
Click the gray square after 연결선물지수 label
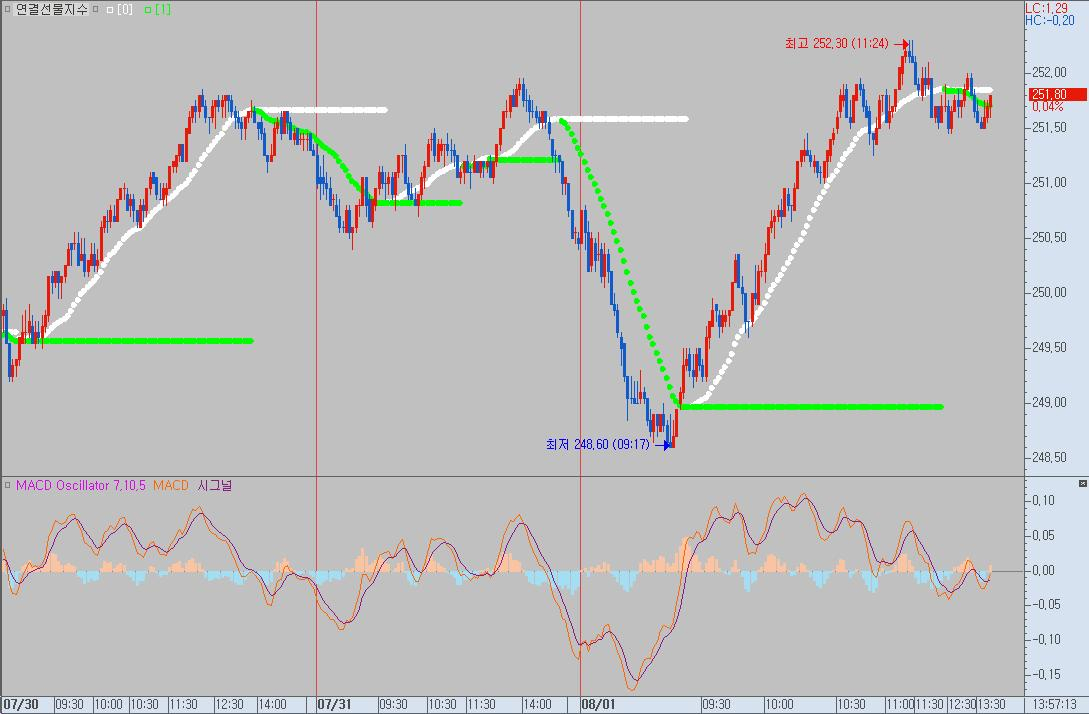point(96,10)
